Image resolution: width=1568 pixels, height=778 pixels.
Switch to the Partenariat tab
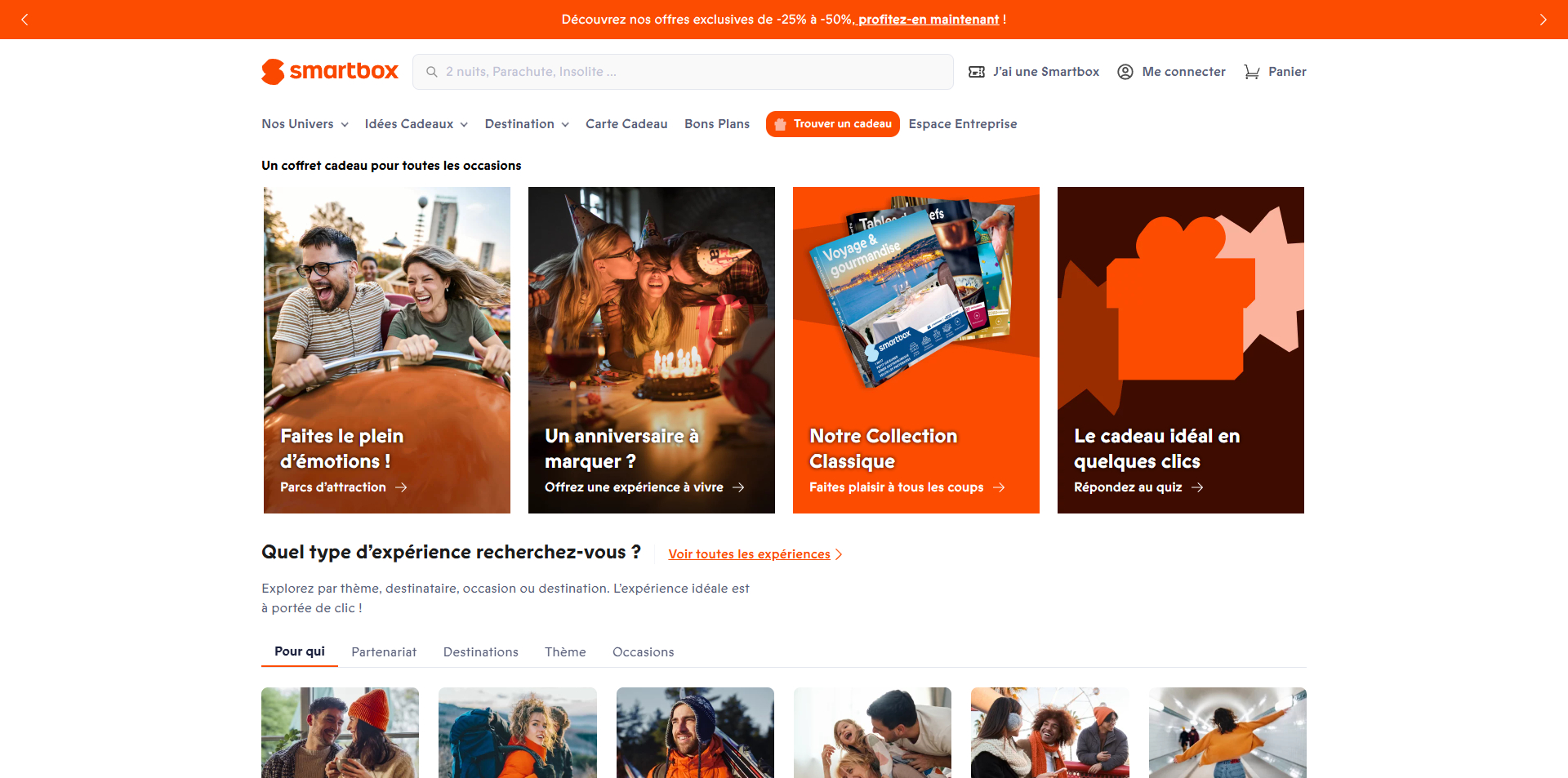(384, 652)
